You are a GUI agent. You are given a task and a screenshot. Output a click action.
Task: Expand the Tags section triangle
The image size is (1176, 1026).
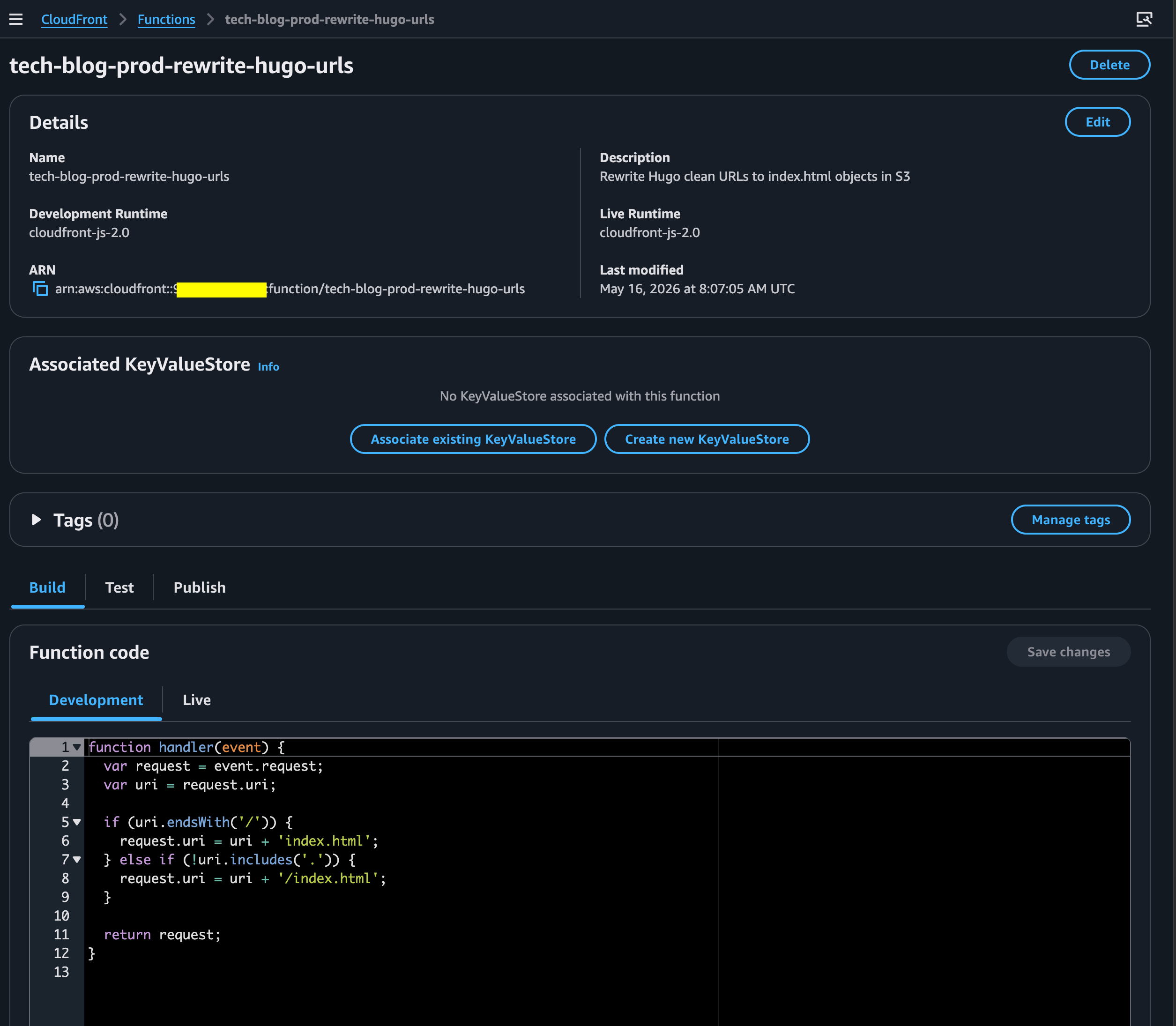click(36, 520)
